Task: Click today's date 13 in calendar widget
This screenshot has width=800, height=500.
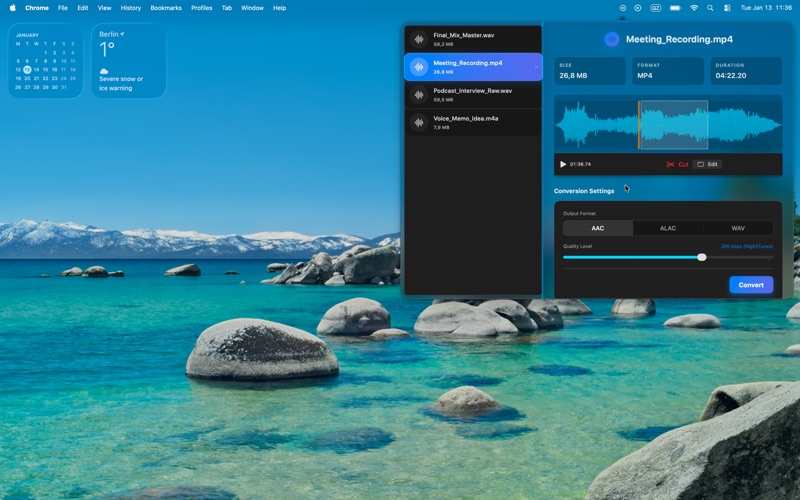Action: pos(27,69)
